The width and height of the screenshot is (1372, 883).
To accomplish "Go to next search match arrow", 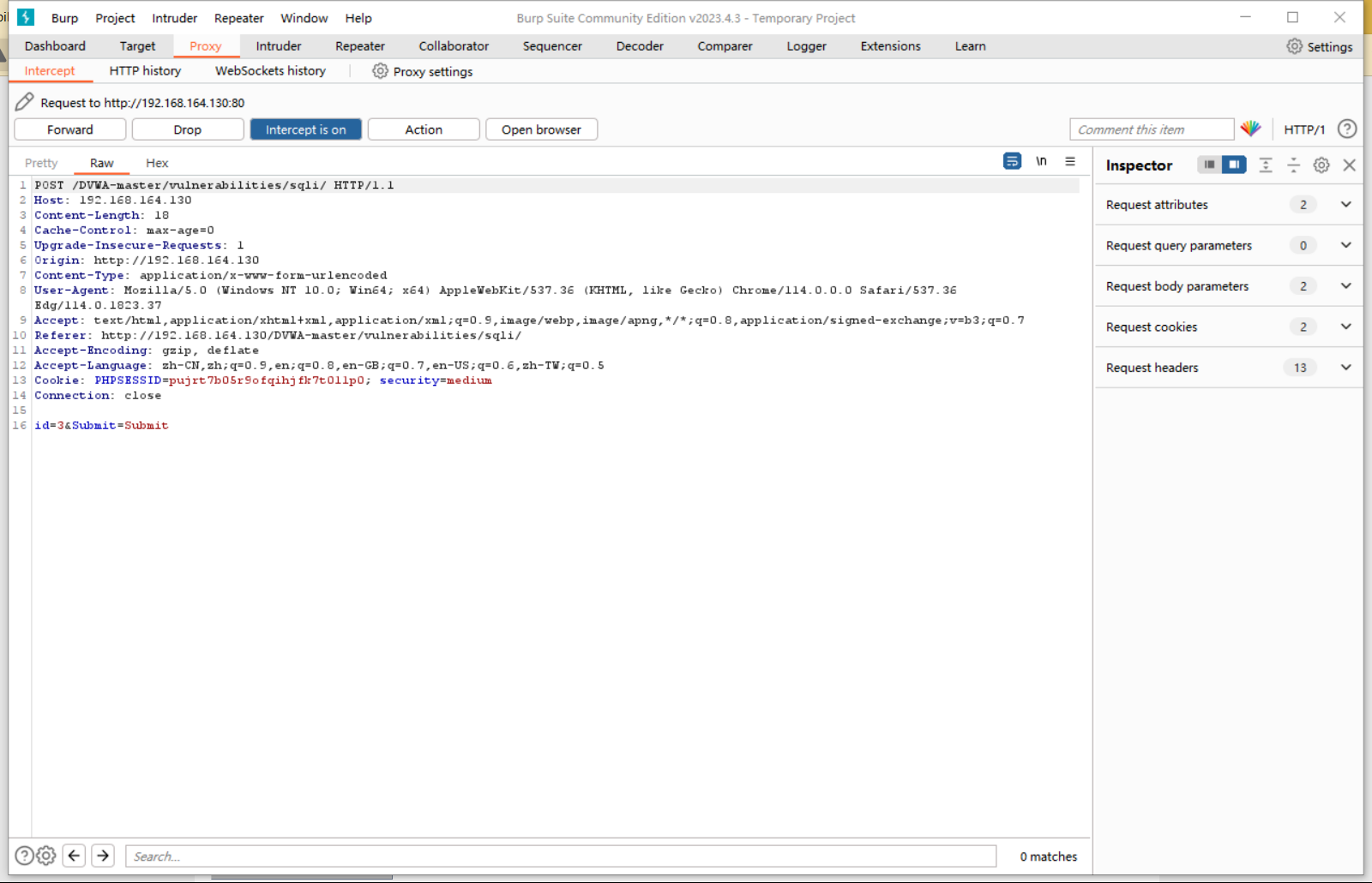I will [103, 855].
